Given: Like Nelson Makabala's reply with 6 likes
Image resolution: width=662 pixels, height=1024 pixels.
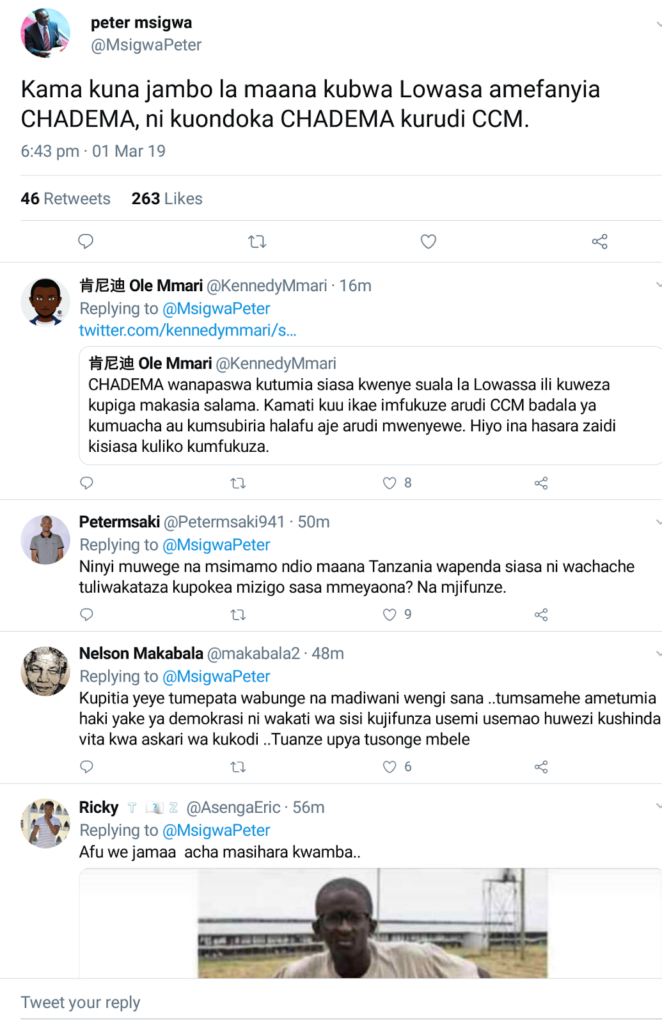Looking at the screenshot, I should (390, 767).
